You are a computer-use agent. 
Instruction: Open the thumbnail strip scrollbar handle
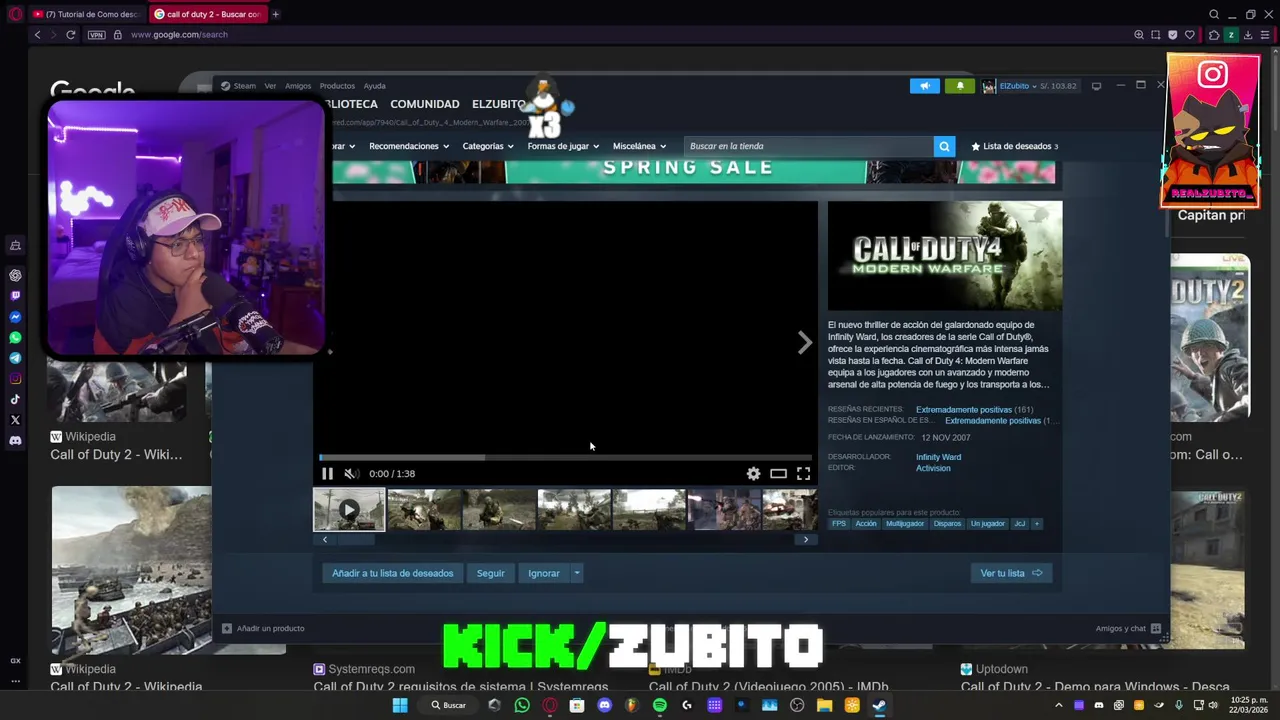[355, 540]
